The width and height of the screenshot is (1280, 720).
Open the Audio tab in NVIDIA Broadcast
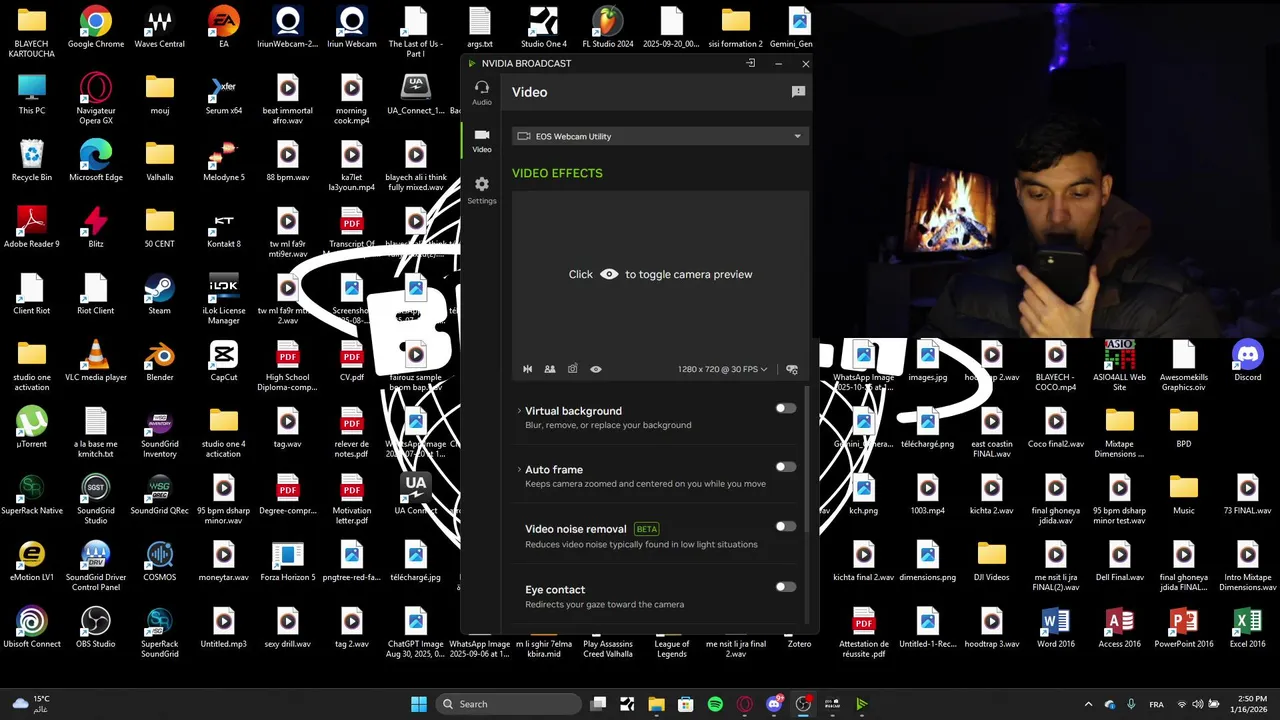[481, 93]
